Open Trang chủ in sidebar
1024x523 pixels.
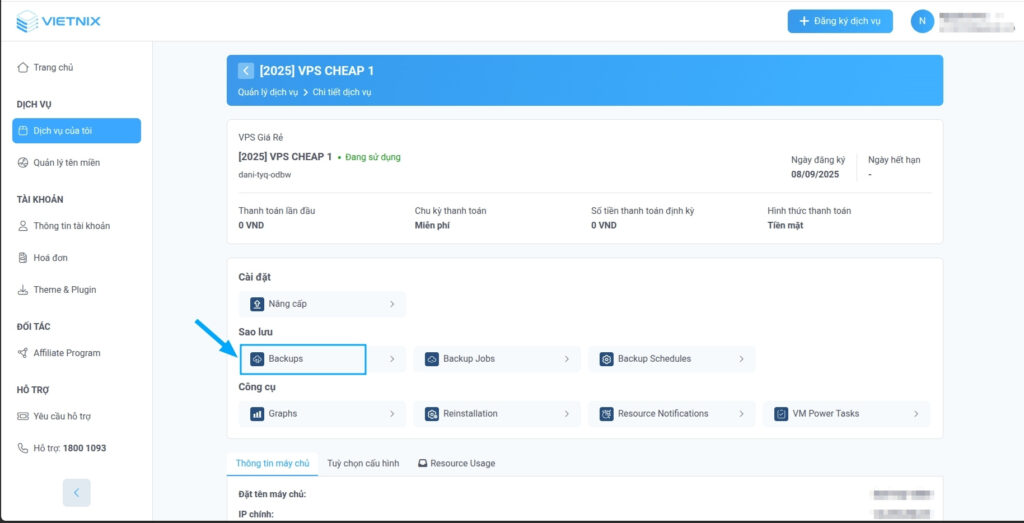[x=76, y=67]
